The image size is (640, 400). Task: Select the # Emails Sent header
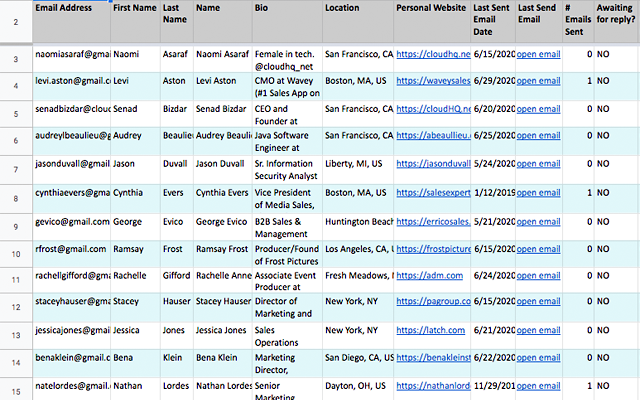578,21
